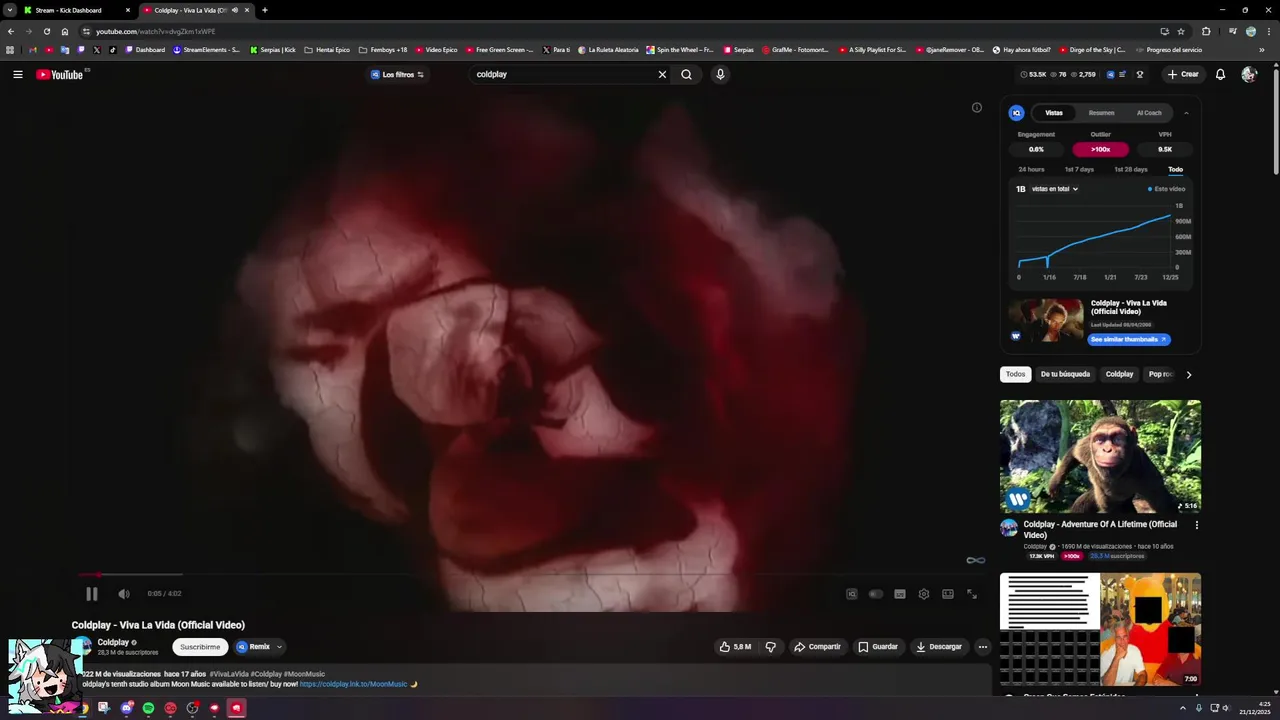Viewport: 1280px width, 720px height.
Task: Like the video with 5,8 M
Action: [x=735, y=647]
